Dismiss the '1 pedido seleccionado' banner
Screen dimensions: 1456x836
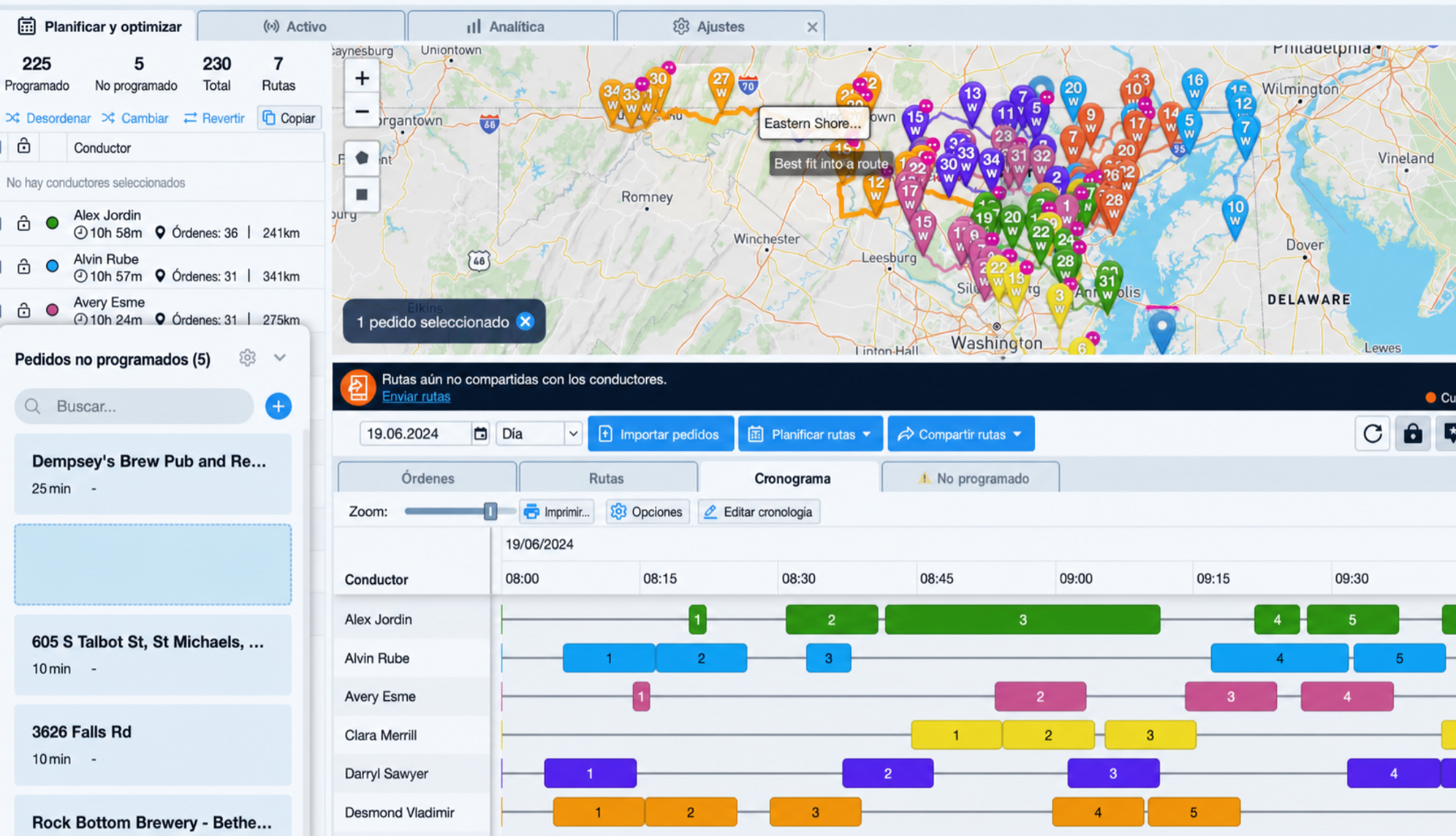click(x=525, y=322)
